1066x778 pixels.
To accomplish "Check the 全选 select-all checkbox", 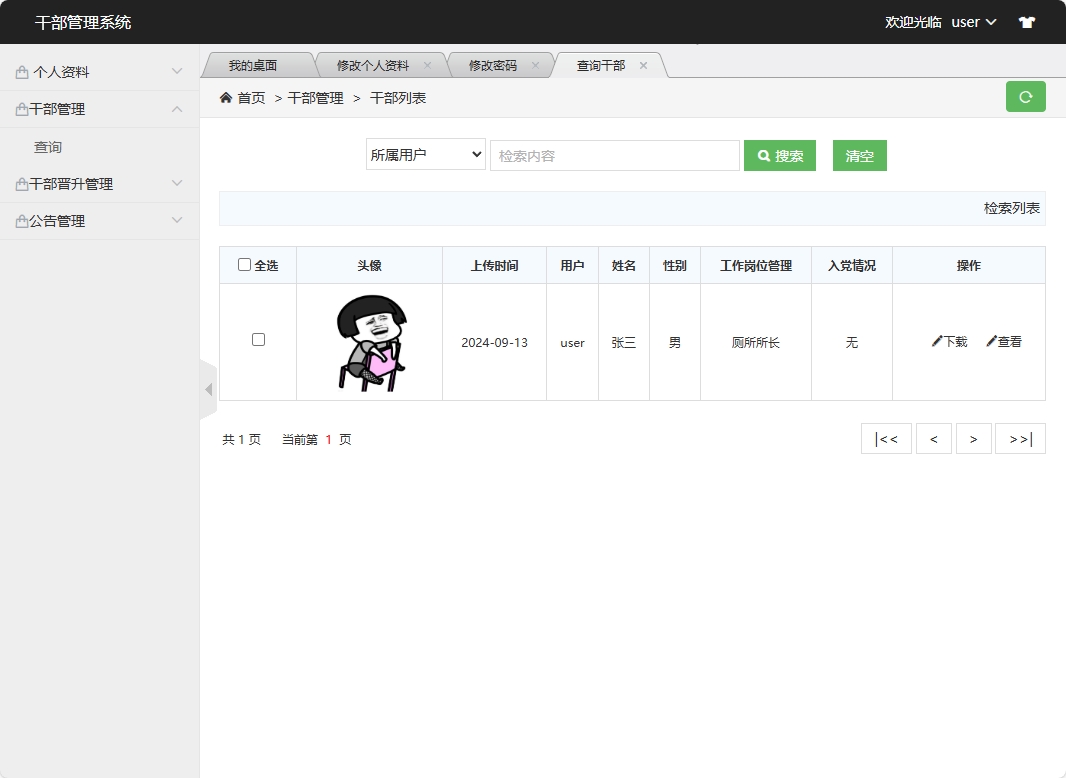I will click(x=243, y=263).
